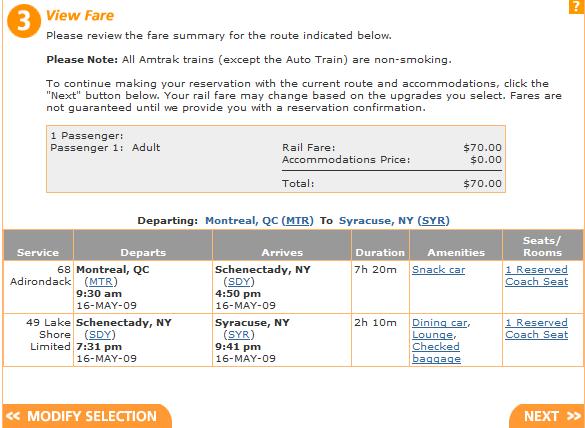Open the Lounge amenity link
Screen dimensions: 585x428
[x=432, y=335]
